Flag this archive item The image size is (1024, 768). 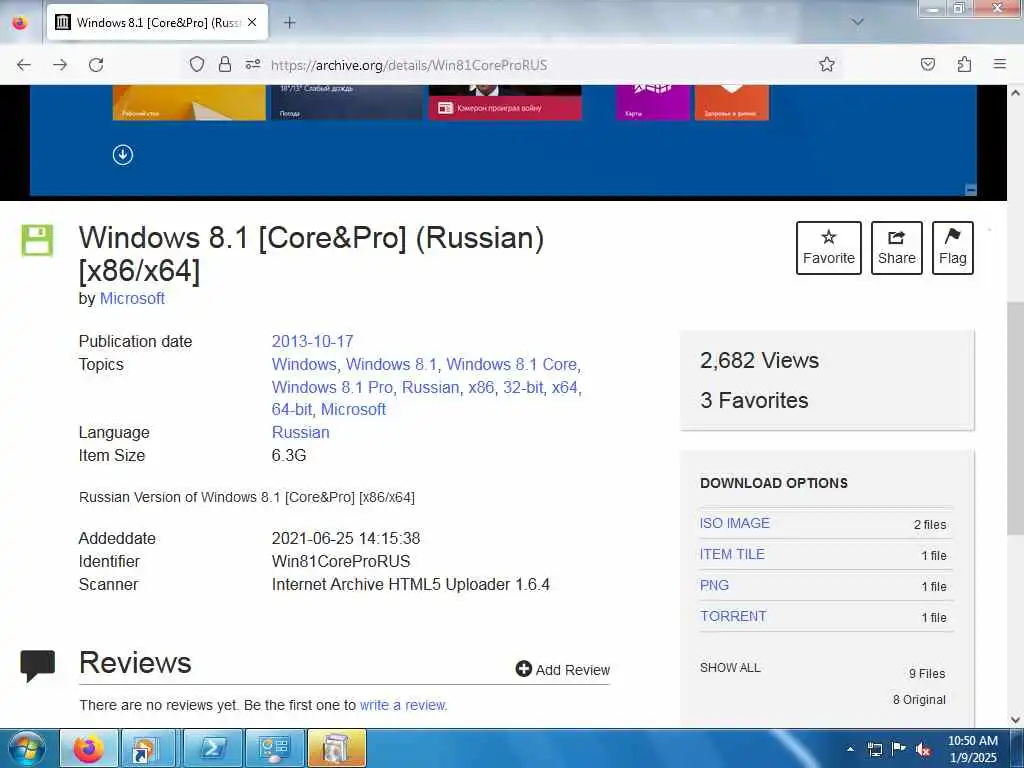coord(953,248)
